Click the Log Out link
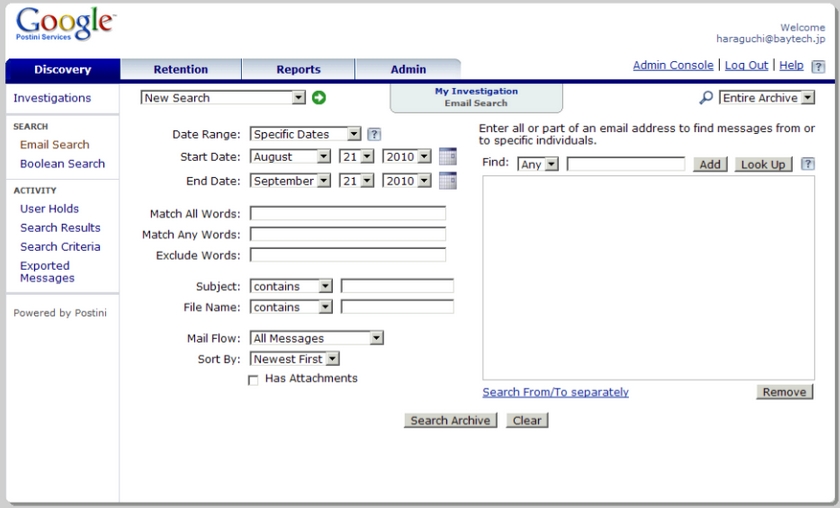840x508 pixels. [746, 65]
